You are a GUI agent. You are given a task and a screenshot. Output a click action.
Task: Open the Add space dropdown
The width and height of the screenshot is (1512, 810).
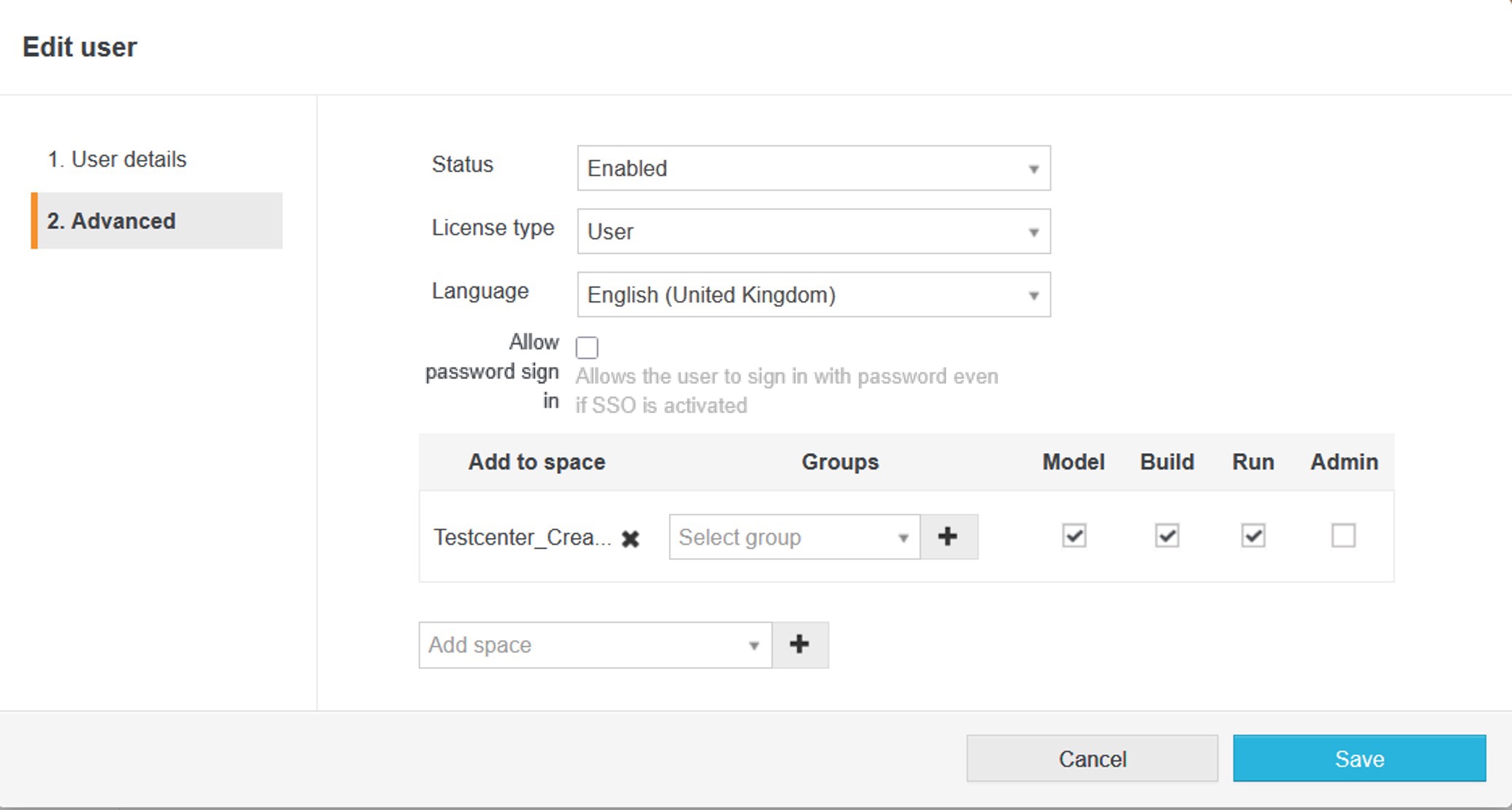coord(594,645)
